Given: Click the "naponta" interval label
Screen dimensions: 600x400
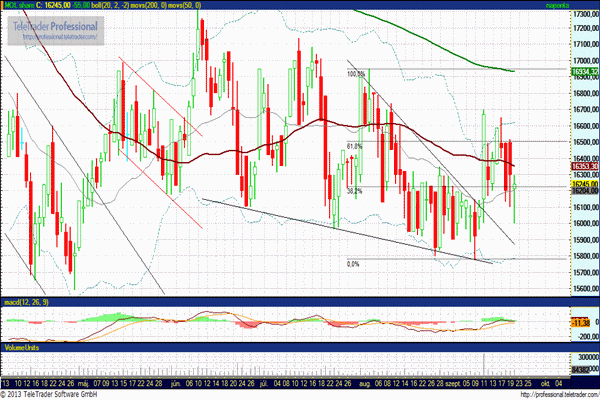Looking at the screenshot, I should pyautogui.click(x=557, y=5).
